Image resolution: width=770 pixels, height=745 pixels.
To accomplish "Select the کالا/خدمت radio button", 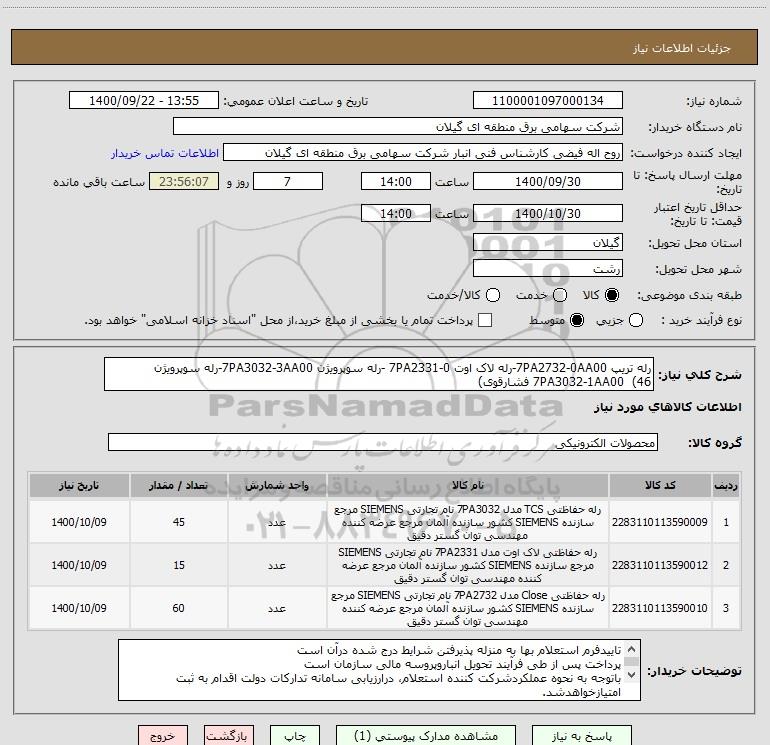I will point(493,295).
